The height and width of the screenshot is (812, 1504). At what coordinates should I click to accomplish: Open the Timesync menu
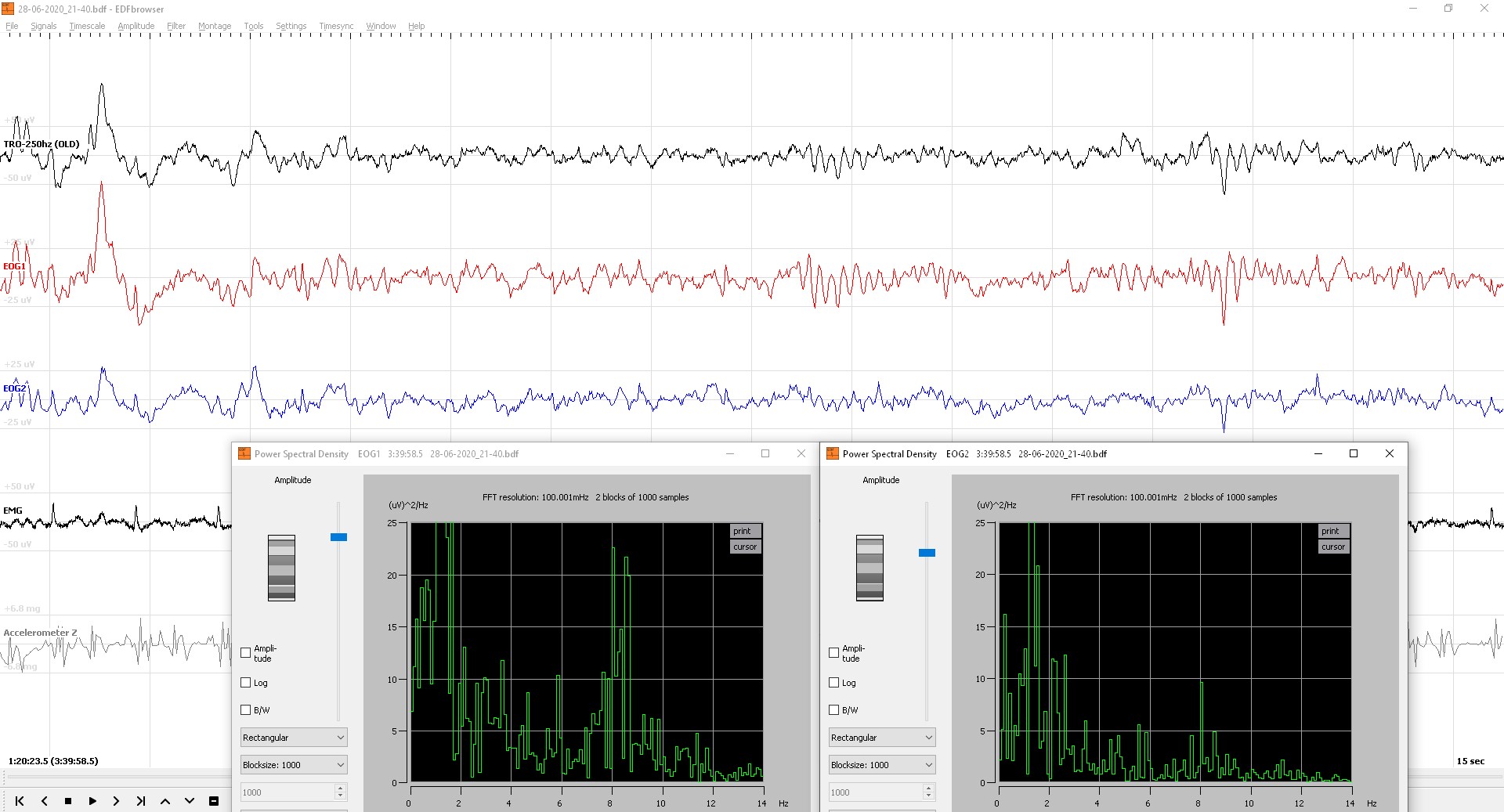pyautogui.click(x=337, y=26)
